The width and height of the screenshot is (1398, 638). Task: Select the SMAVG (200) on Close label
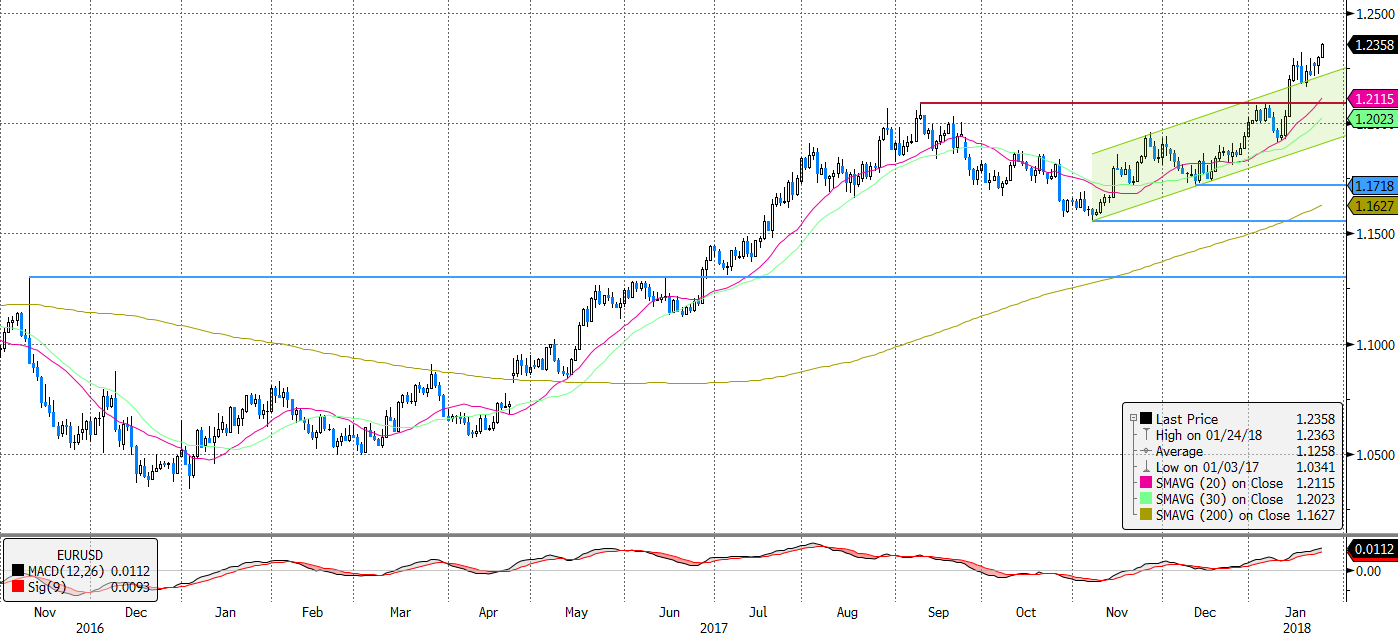click(1219, 515)
